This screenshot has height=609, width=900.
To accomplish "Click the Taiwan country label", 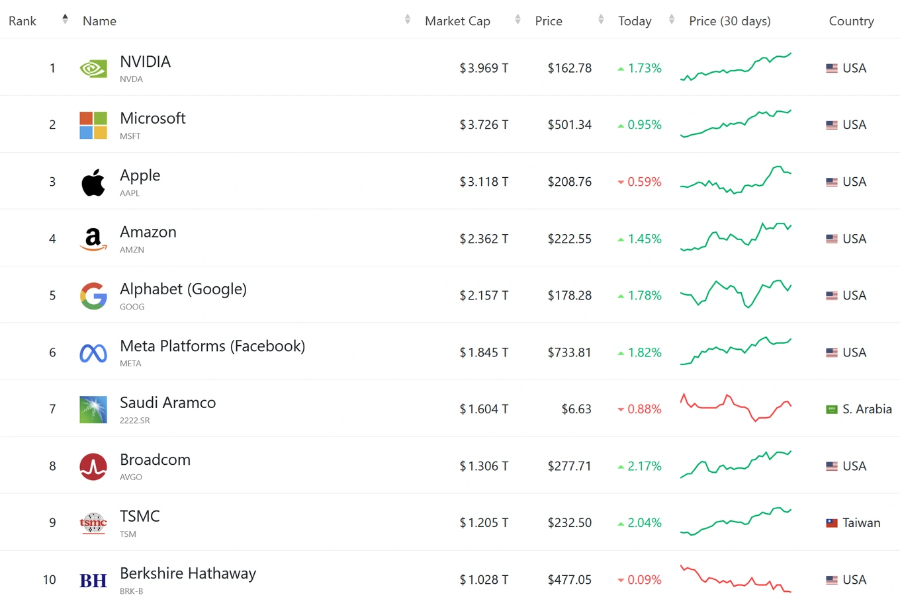I will (862, 523).
